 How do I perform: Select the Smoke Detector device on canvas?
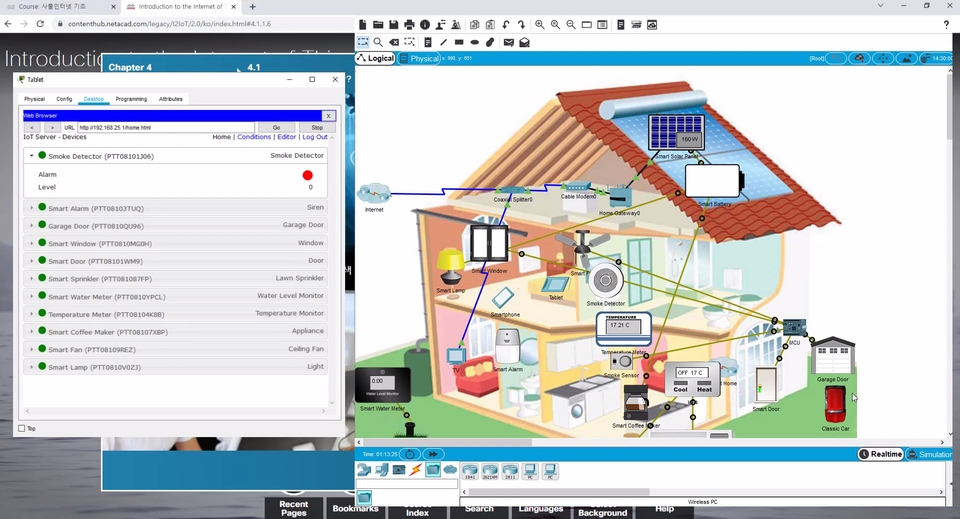[x=605, y=281]
